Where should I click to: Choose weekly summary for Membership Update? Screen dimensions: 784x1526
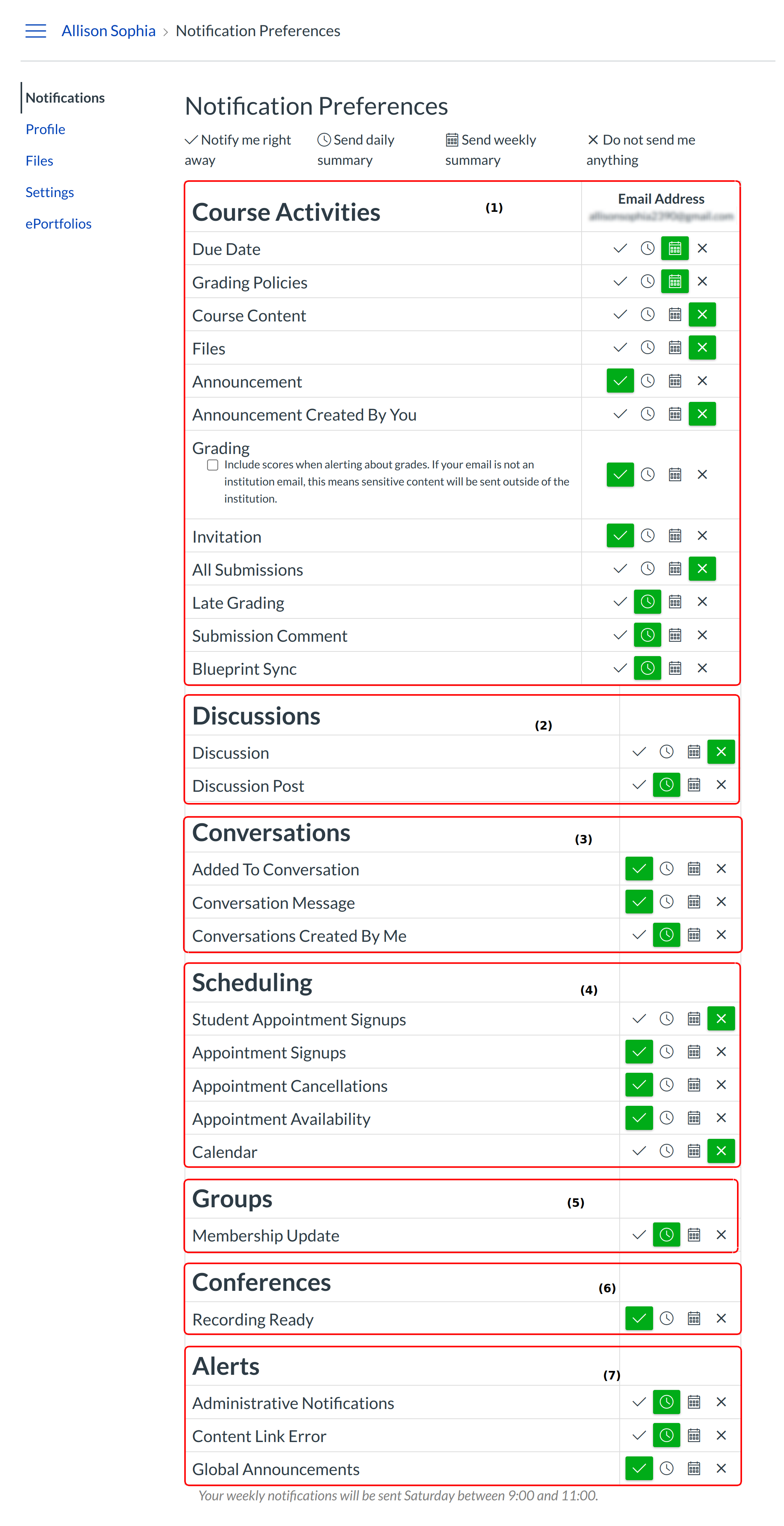point(693,1234)
